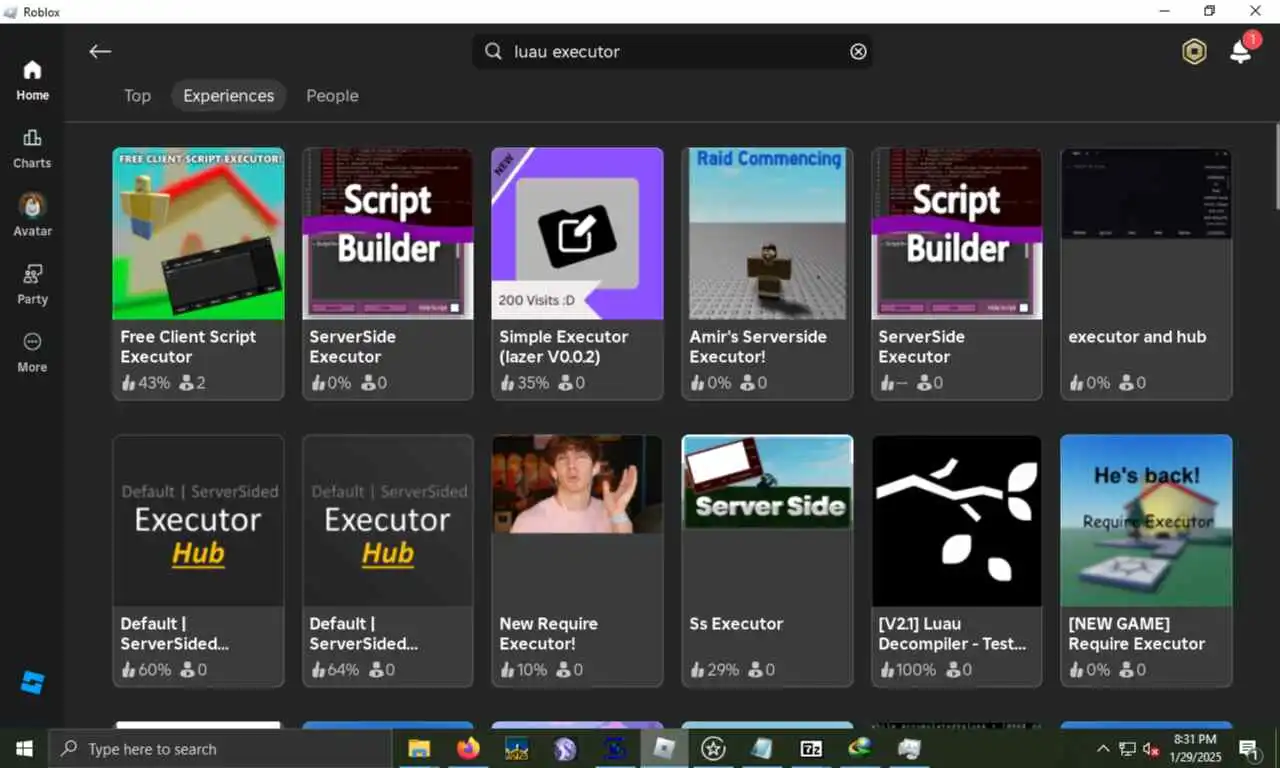Image resolution: width=1280 pixels, height=768 pixels.
Task: Click the muted volume tray icon
Action: [x=1151, y=749]
